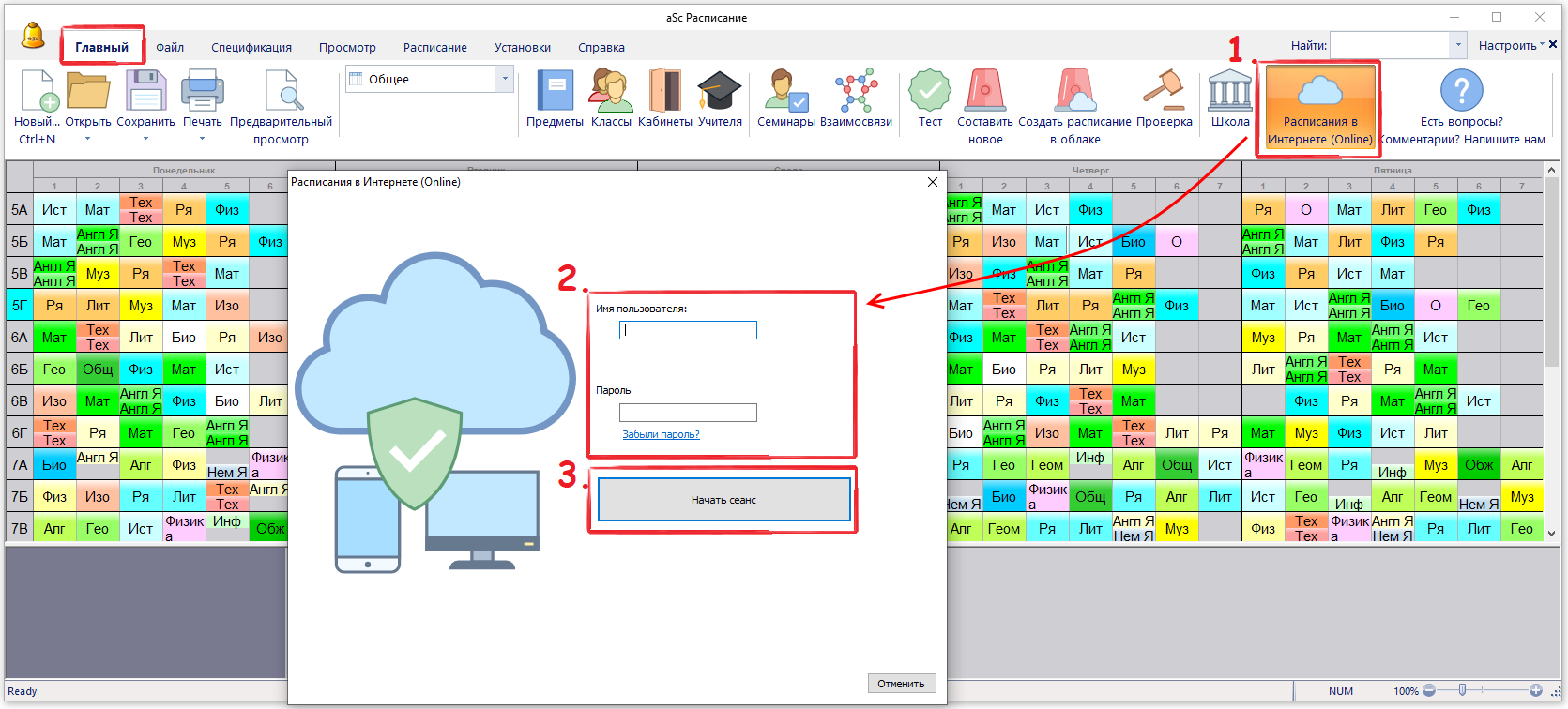Open the Предметы (Subjects) book icon
Image resolution: width=1568 pixels, height=709 pixels.
[x=555, y=93]
